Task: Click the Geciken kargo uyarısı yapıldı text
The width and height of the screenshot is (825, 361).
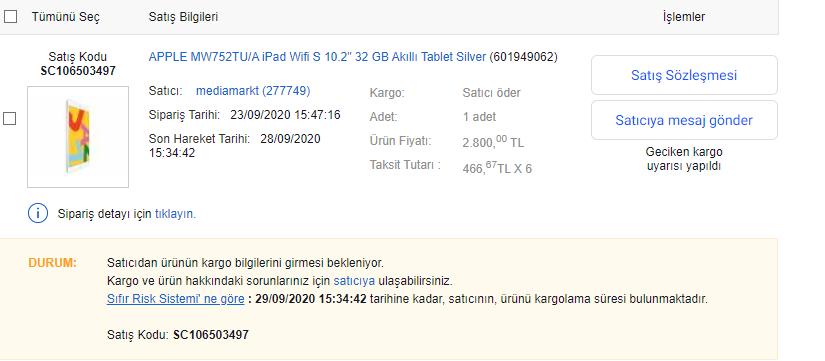Action: 684,159
